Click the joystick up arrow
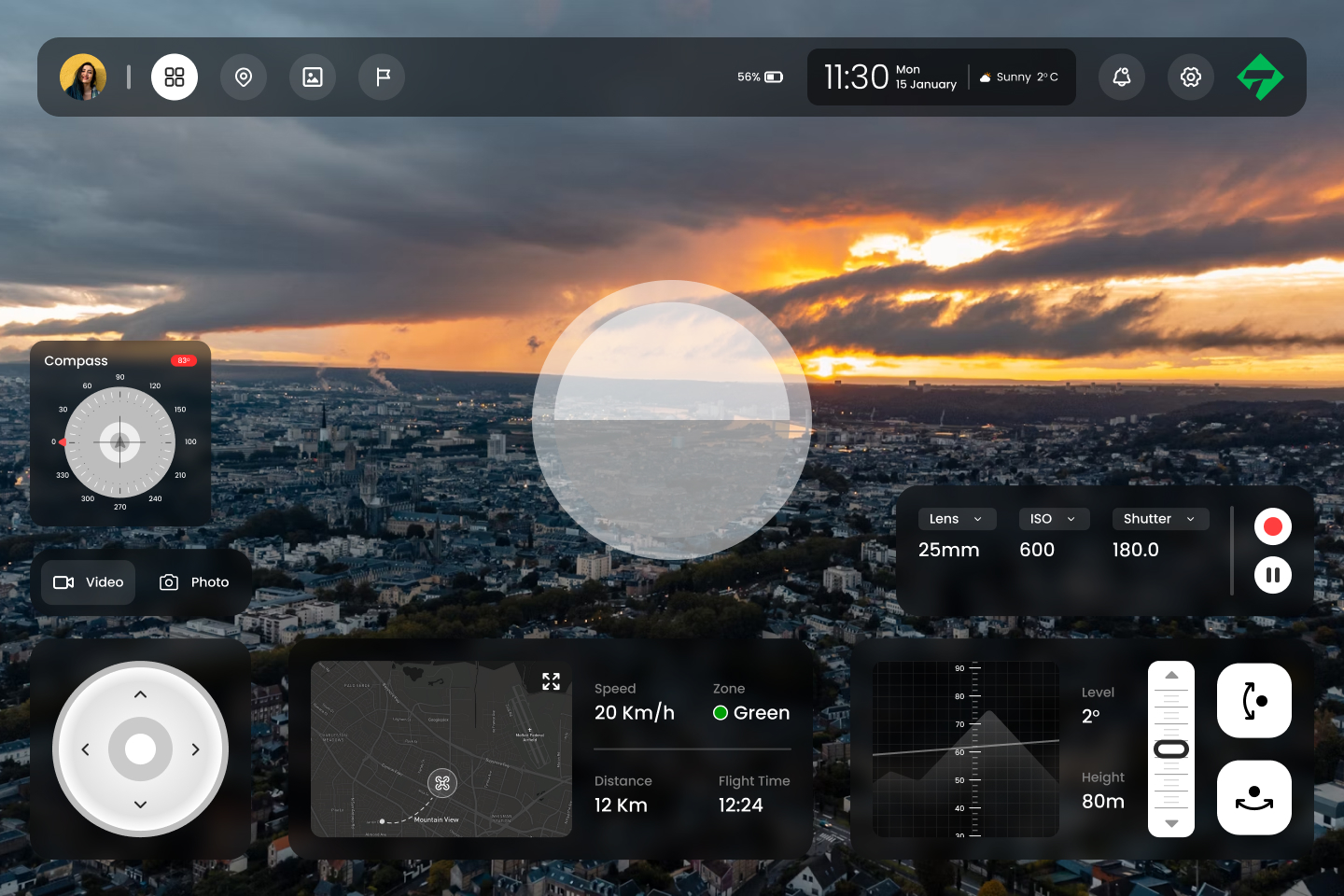Viewport: 1344px width, 896px height. click(140, 694)
